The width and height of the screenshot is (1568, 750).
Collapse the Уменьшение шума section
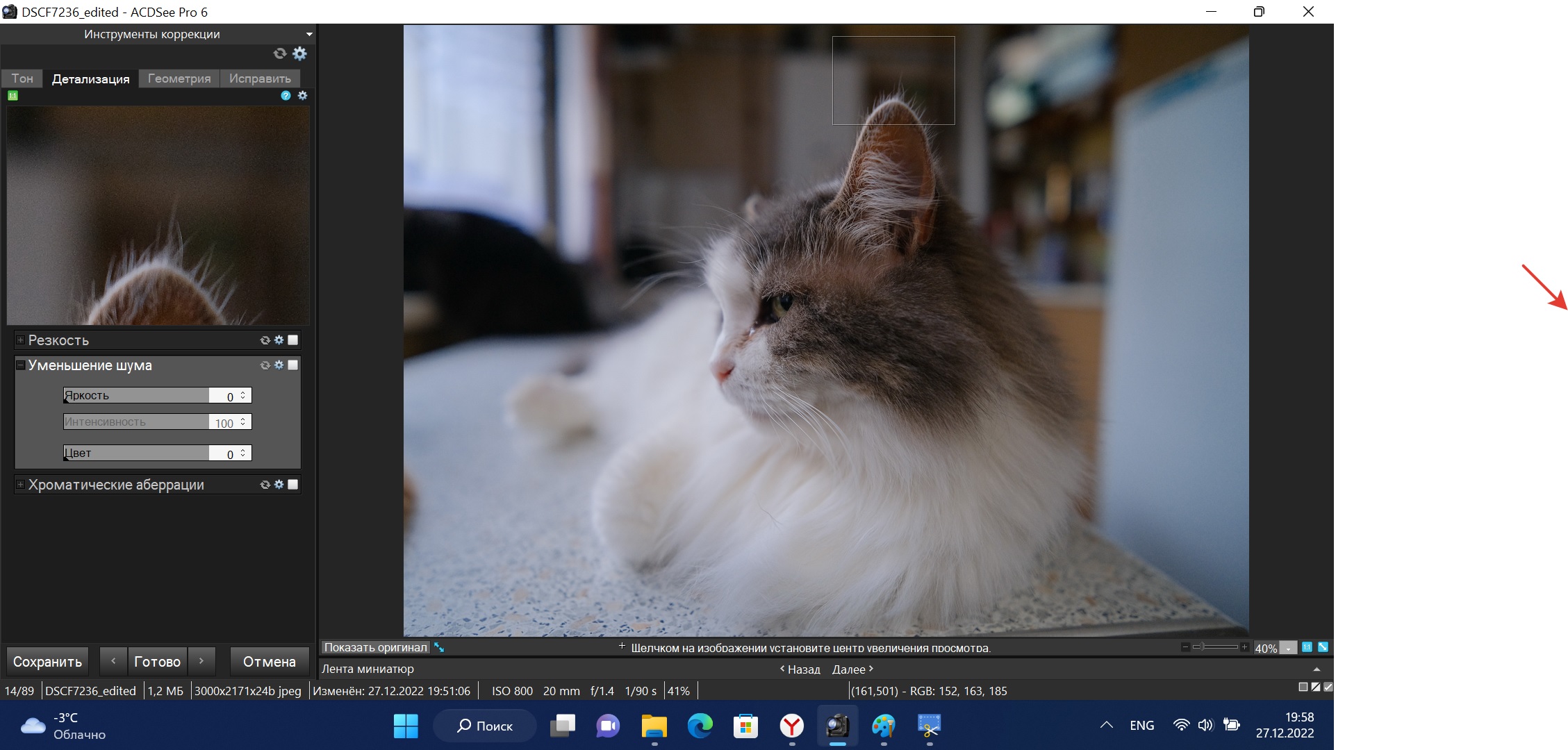click(x=21, y=365)
